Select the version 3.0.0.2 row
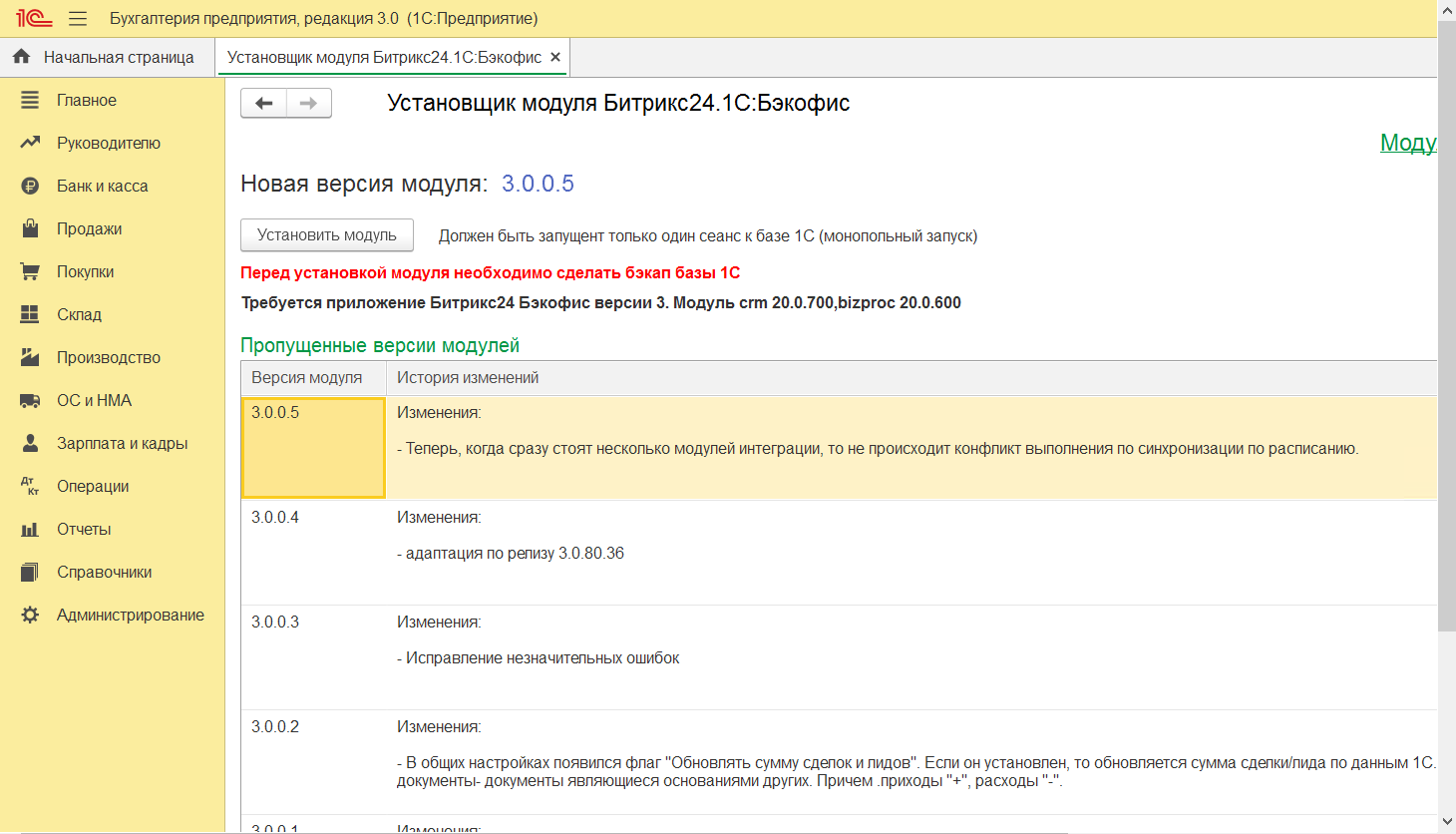The width and height of the screenshot is (1456, 834). pos(839,762)
